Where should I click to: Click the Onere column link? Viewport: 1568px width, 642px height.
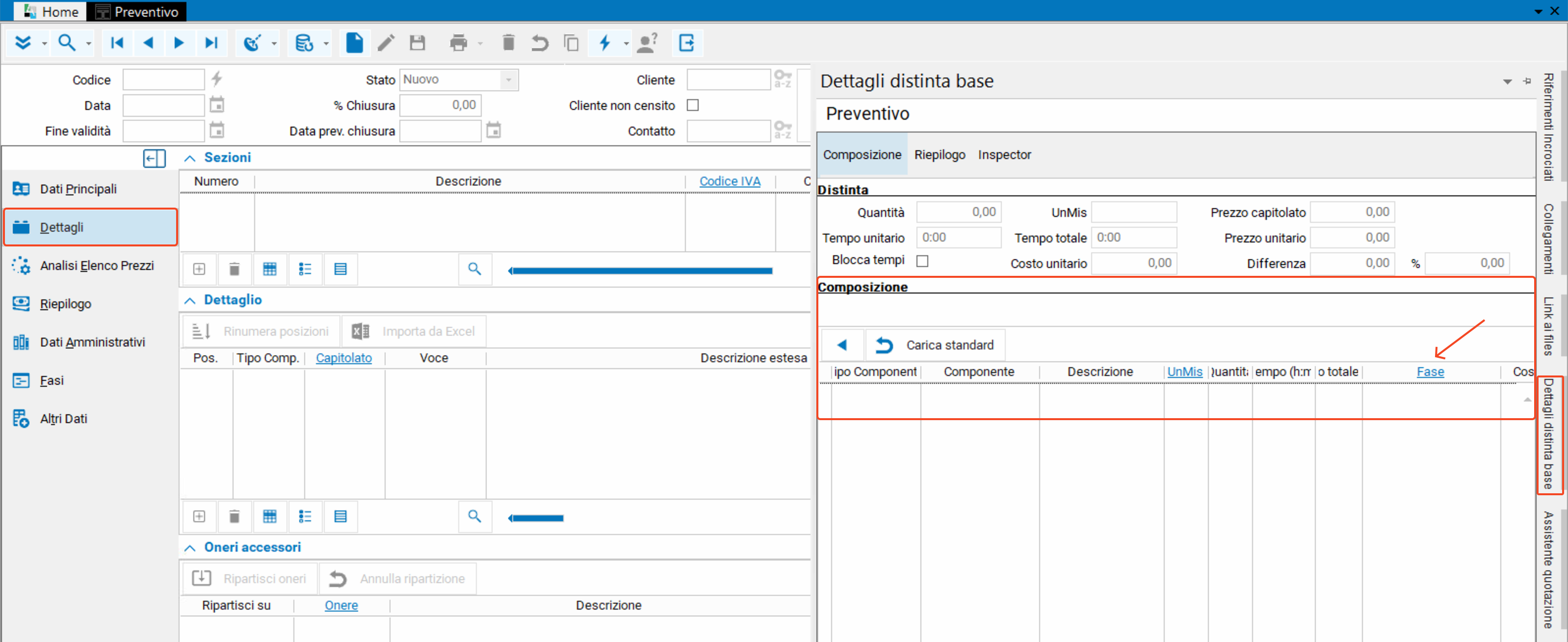coord(341,605)
